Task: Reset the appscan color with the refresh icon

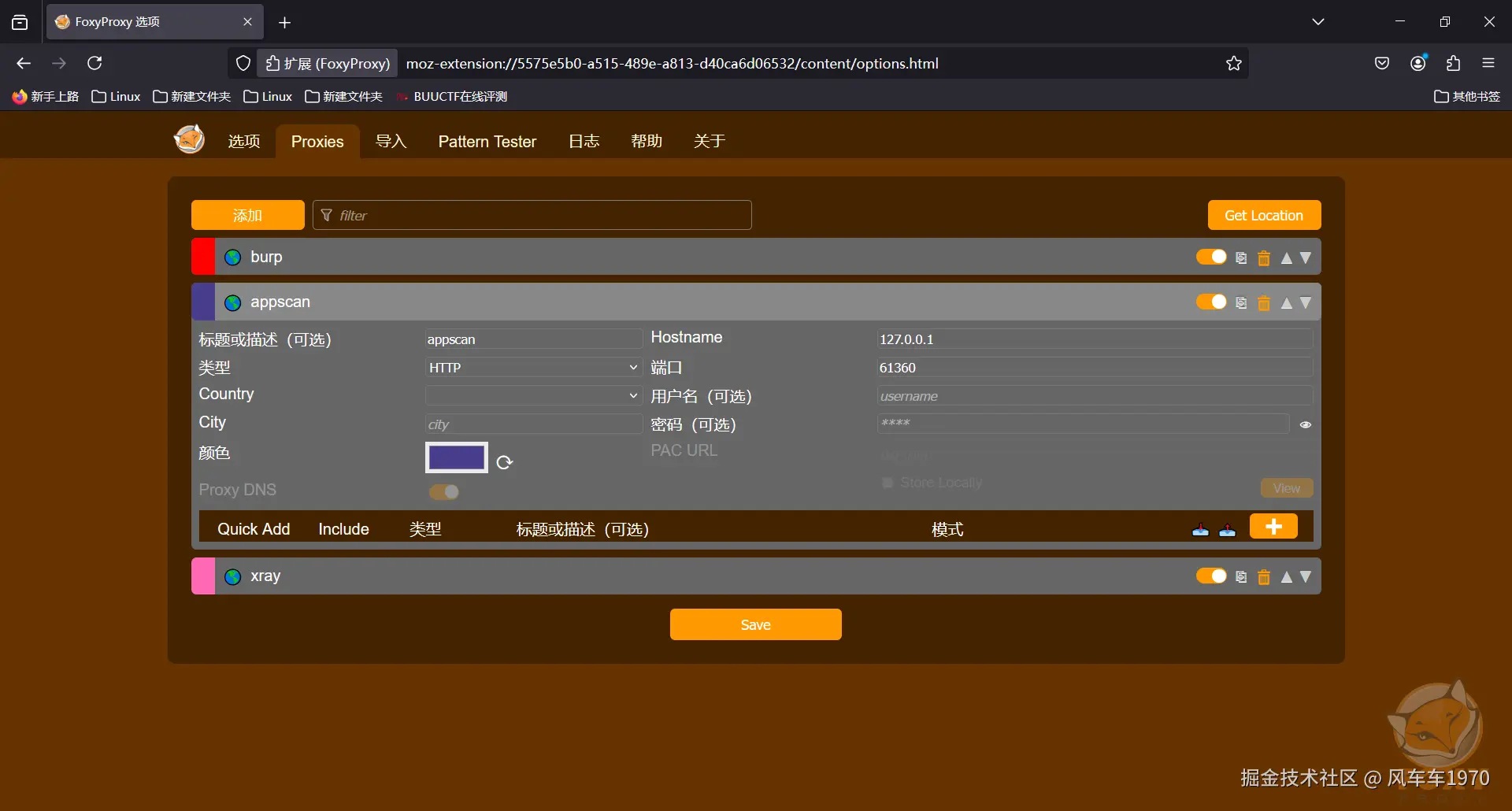Action: (505, 462)
